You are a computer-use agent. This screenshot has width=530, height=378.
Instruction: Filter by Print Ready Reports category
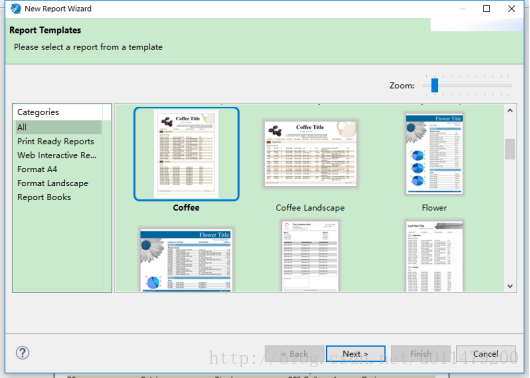55,141
